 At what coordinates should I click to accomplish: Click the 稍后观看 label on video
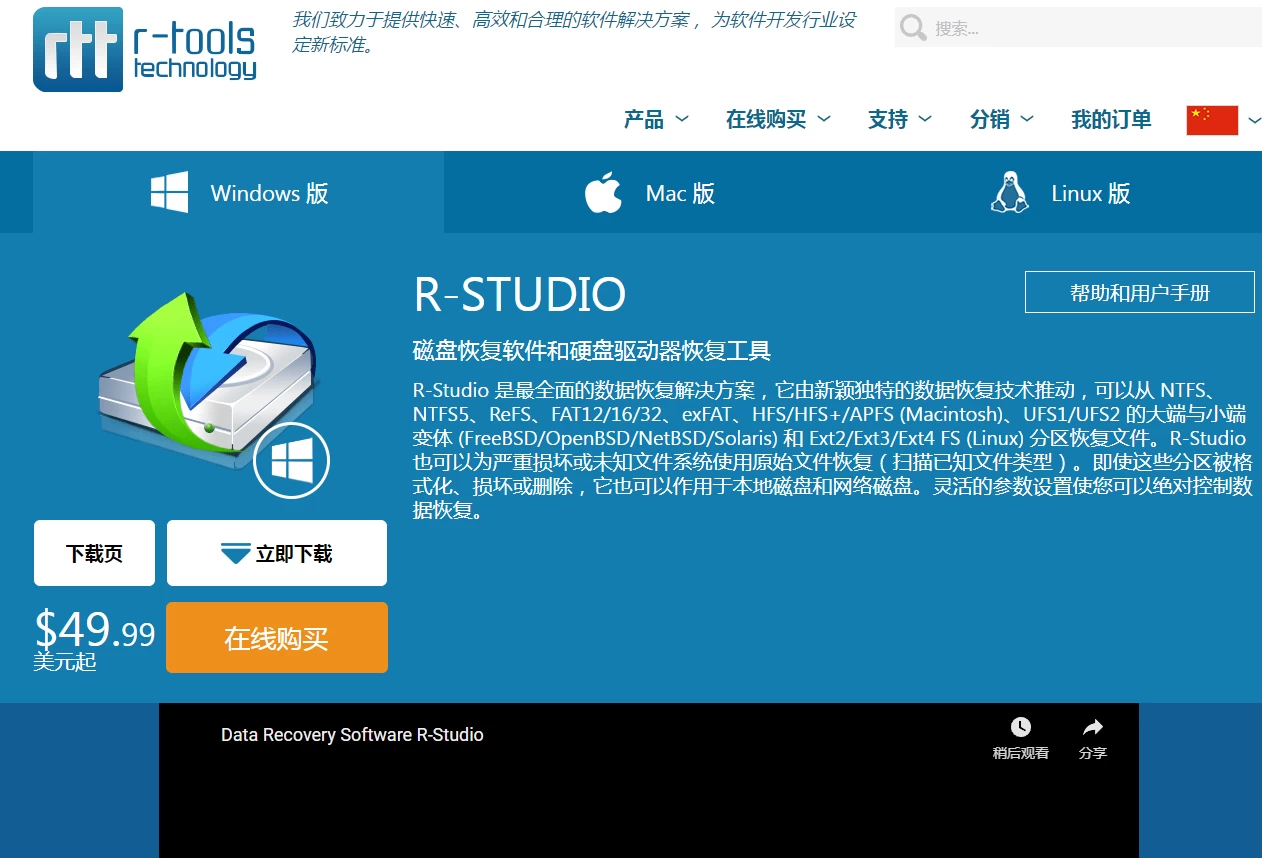[x=1021, y=753]
